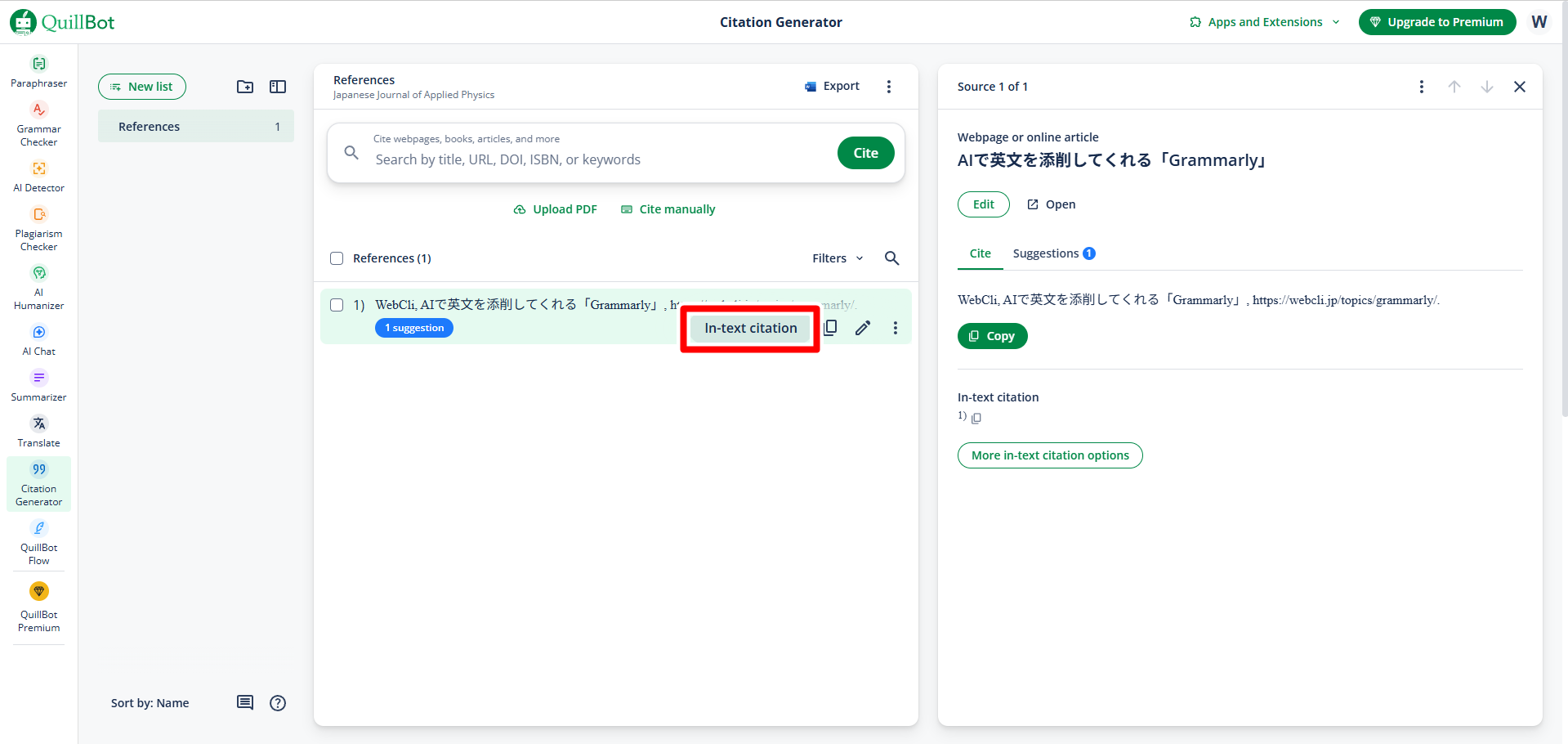Screen dimensions: 1568x744
Task: Expand the Filters dropdown
Action: [x=838, y=258]
